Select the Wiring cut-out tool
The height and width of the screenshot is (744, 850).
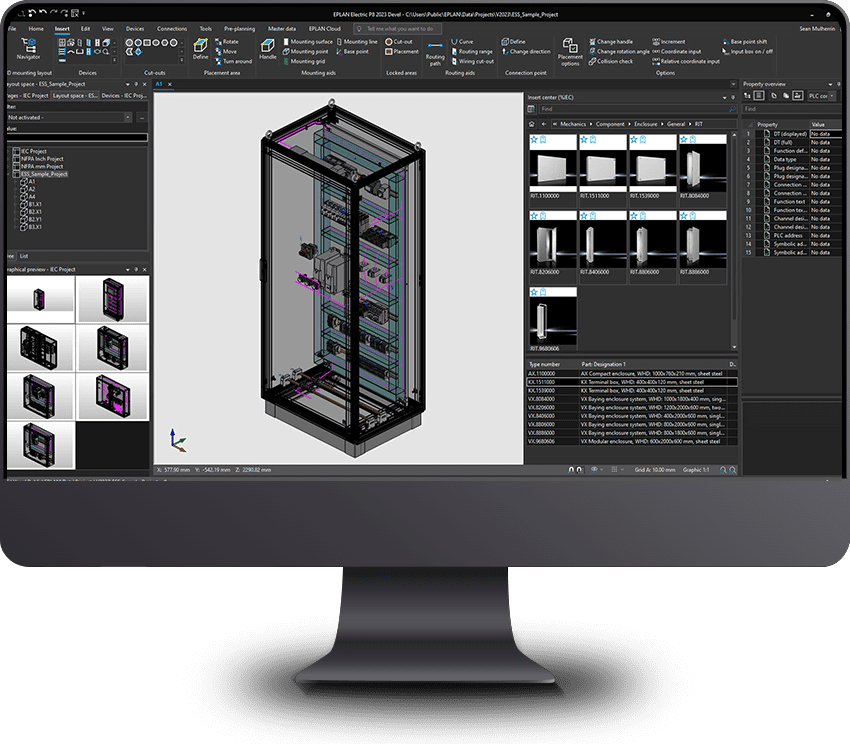[x=472, y=61]
